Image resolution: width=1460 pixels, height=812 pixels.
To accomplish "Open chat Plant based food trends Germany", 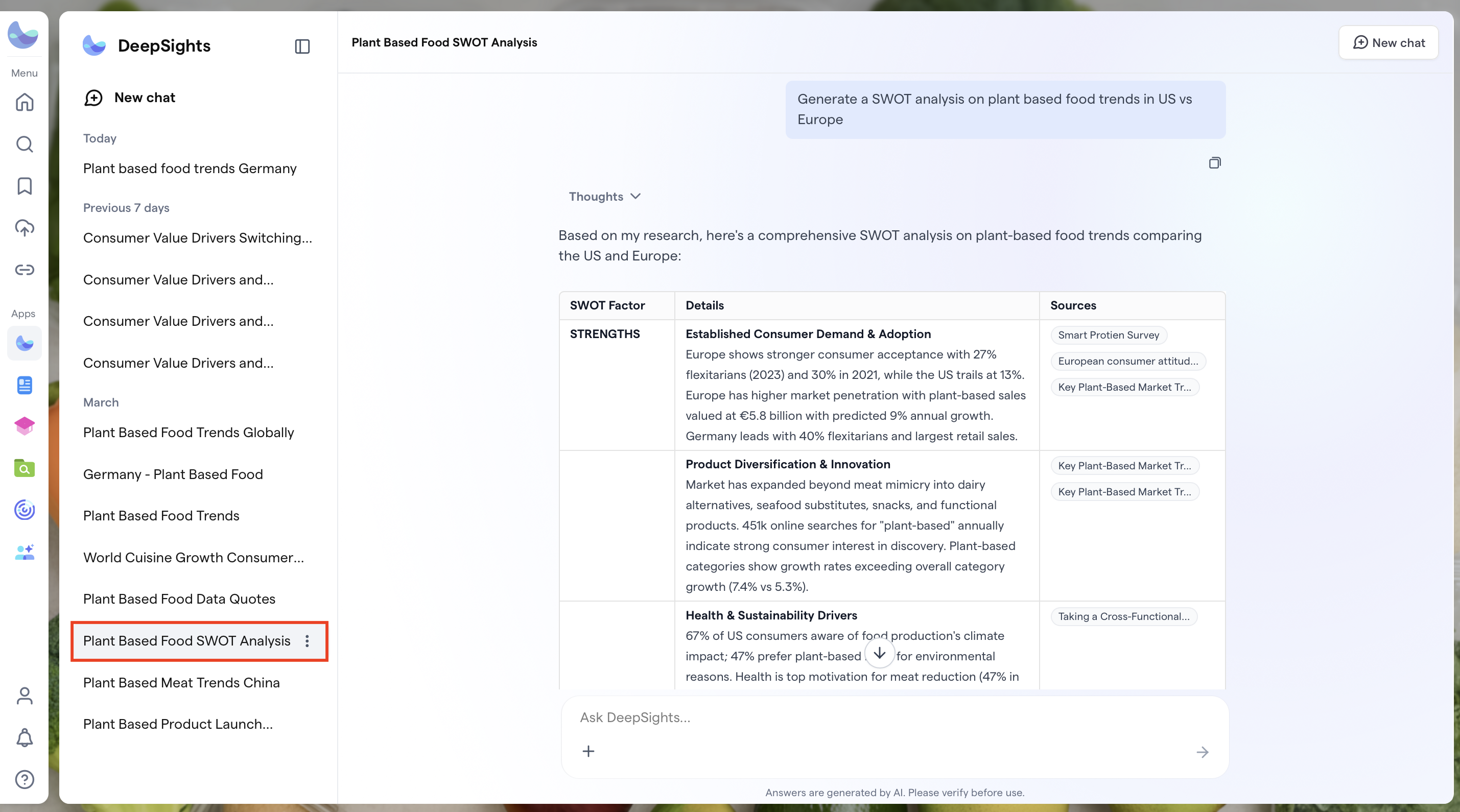I will 190,169.
